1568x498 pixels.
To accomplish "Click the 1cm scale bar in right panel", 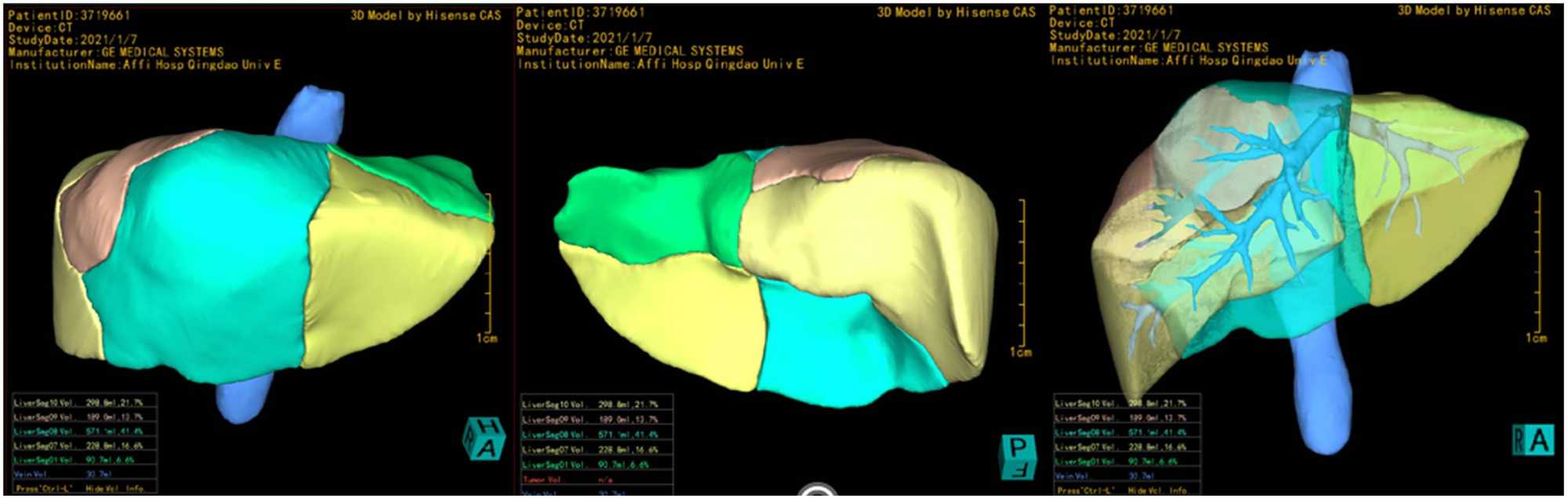I will [1537, 267].
